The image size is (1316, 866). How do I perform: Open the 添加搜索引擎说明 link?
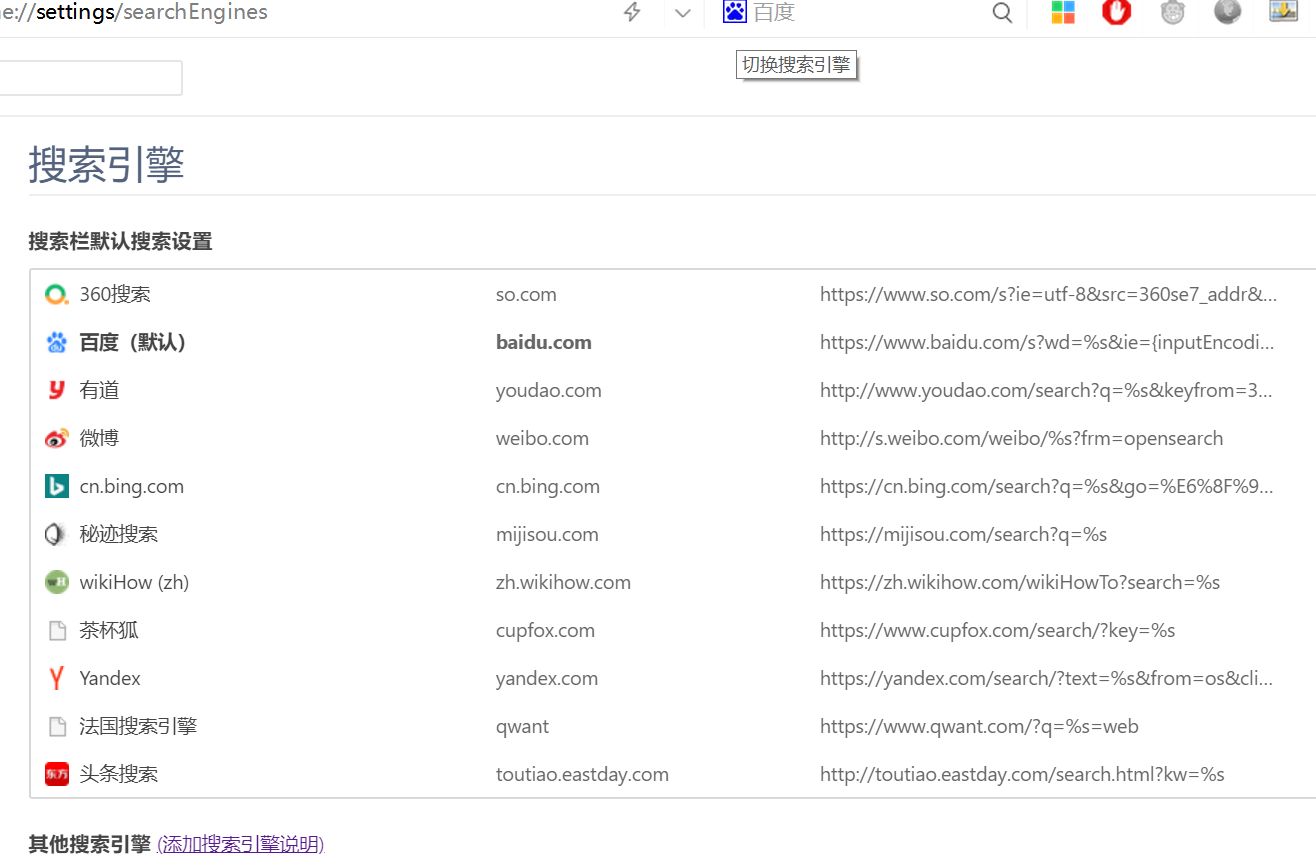coord(240,844)
